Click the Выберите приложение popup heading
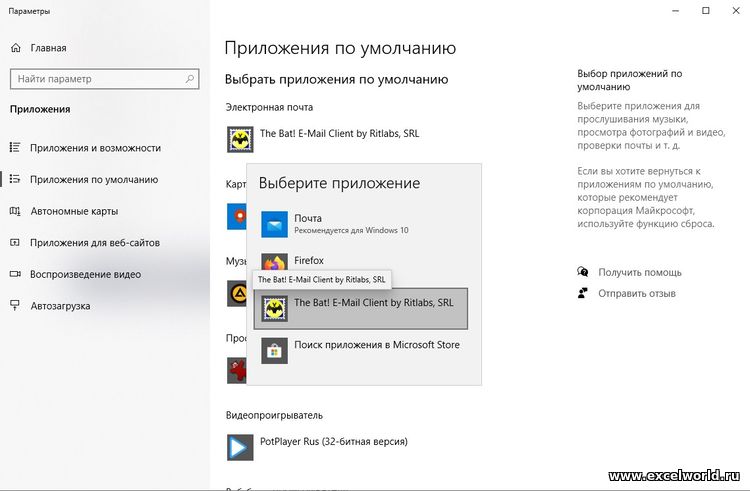The image size is (750, 491). coord(339,183)
